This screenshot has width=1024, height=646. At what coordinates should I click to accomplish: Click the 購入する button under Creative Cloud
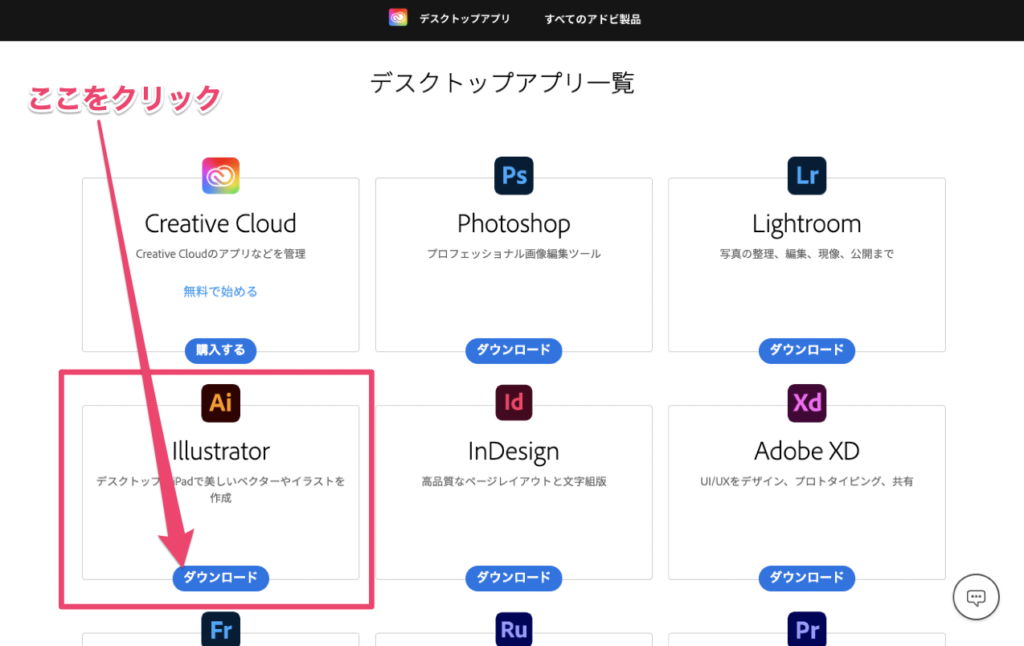tap(220, 351)
